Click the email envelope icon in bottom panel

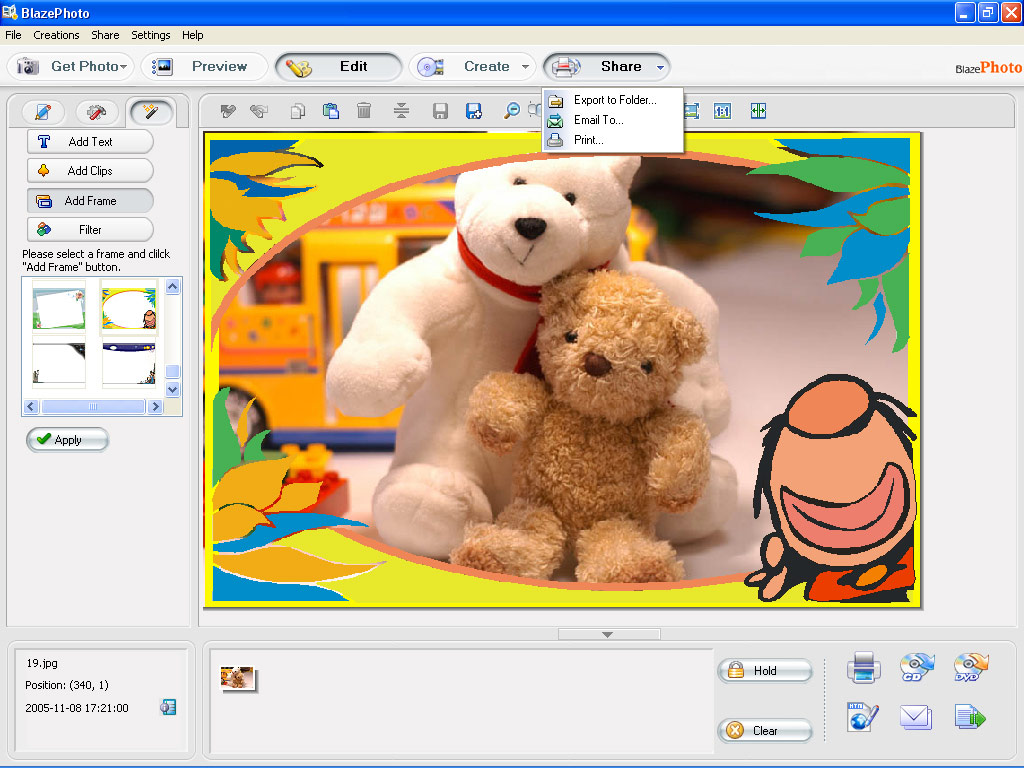[x=916, y=717]
